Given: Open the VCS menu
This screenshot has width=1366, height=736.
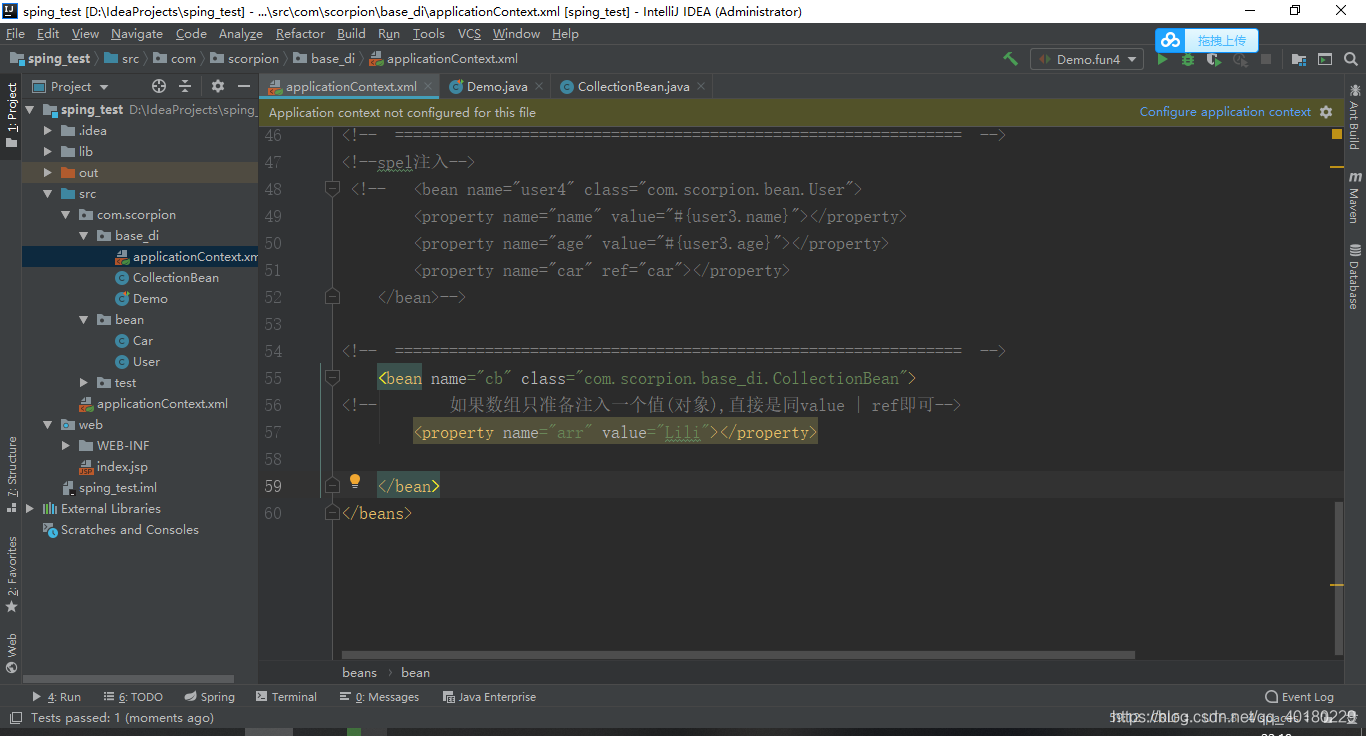Looking at the screenshot, I should (469, 33).
